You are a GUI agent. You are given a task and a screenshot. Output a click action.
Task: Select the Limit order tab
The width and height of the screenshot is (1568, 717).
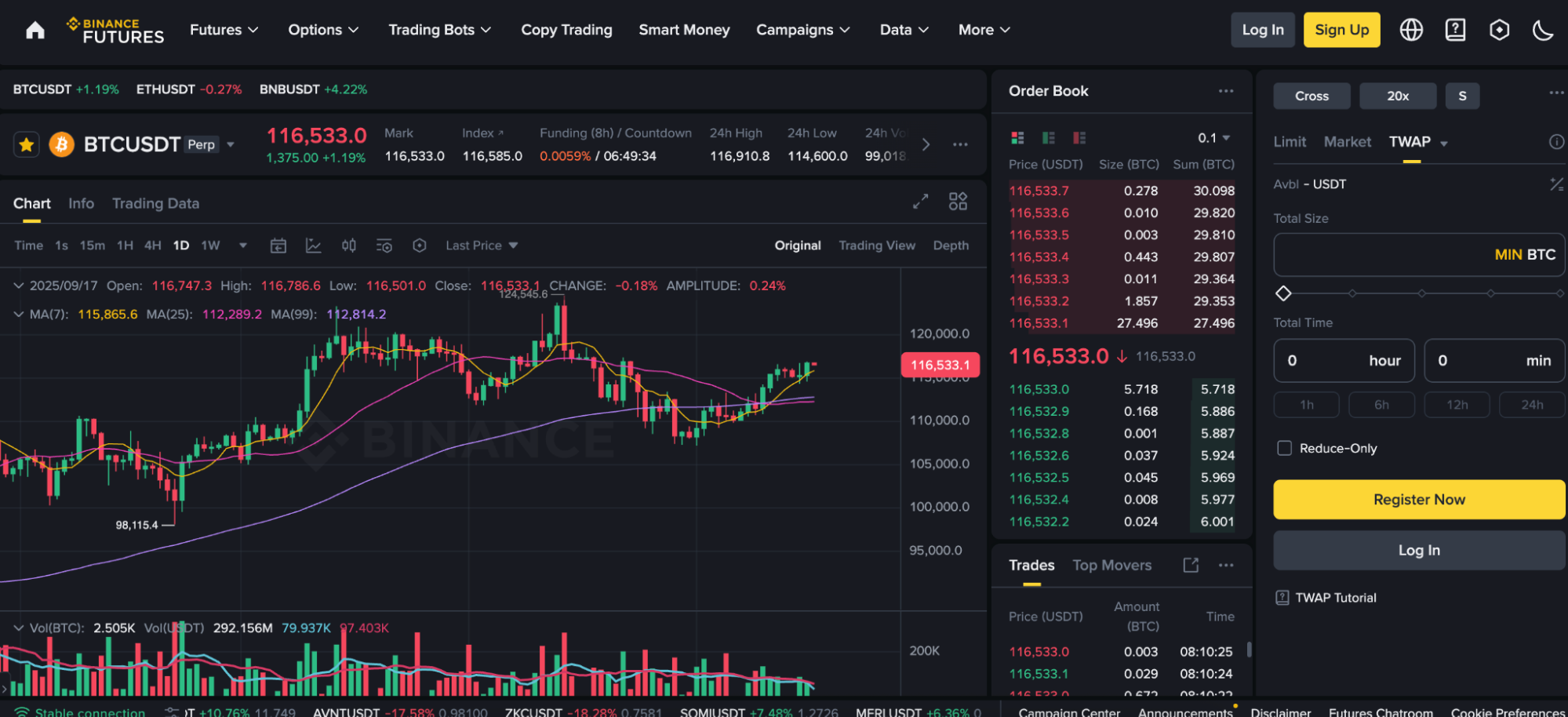tap(1290, 142)
